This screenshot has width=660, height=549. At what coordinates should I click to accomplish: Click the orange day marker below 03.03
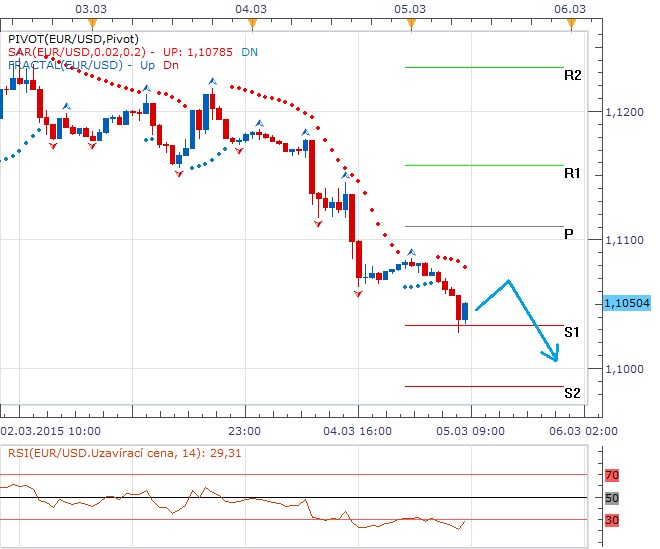tap(91, 22)
